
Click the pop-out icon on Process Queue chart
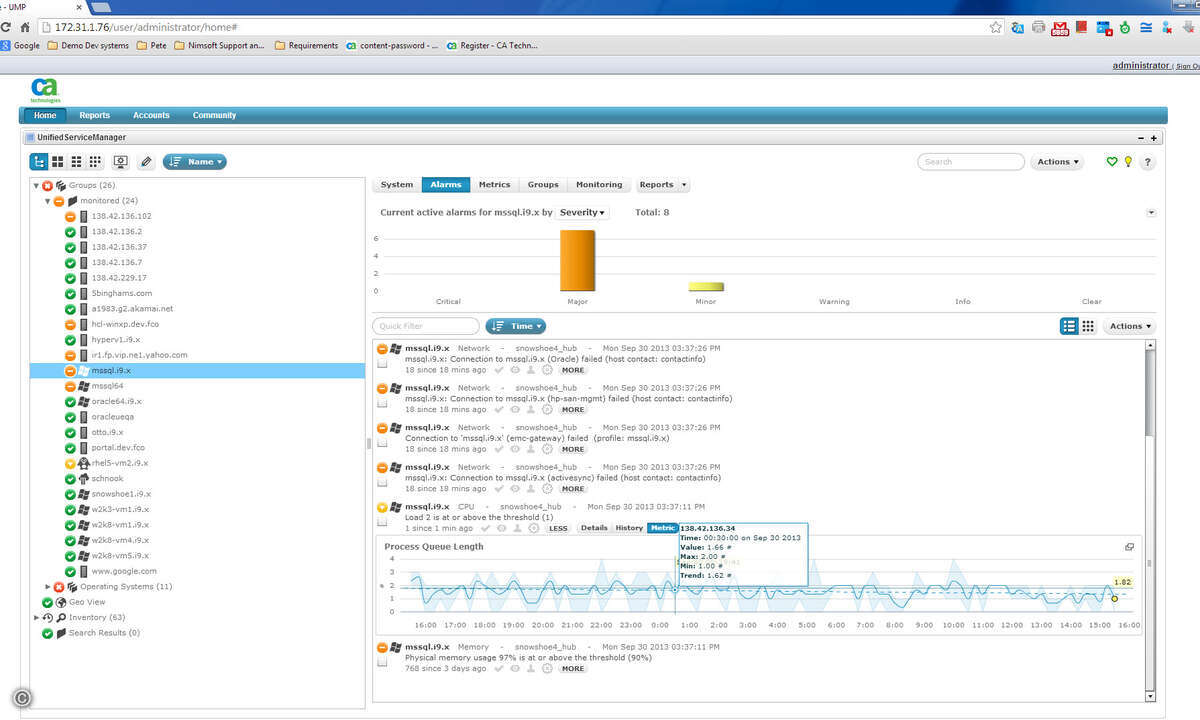1130,547
